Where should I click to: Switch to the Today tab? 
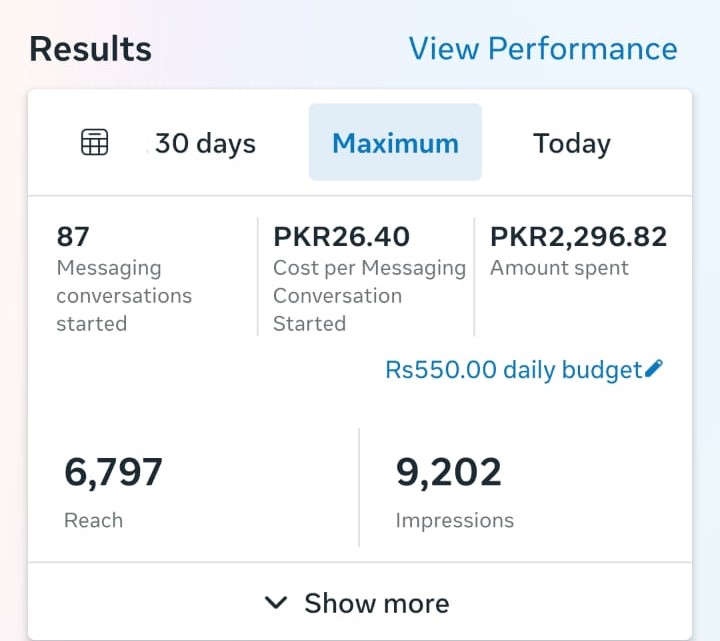(x=572, y=143)
